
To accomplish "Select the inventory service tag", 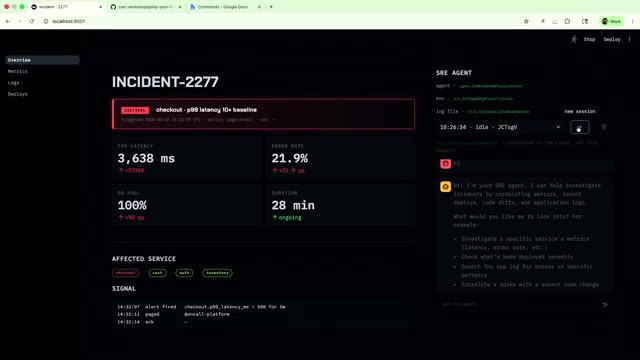I will coord(217,273).
